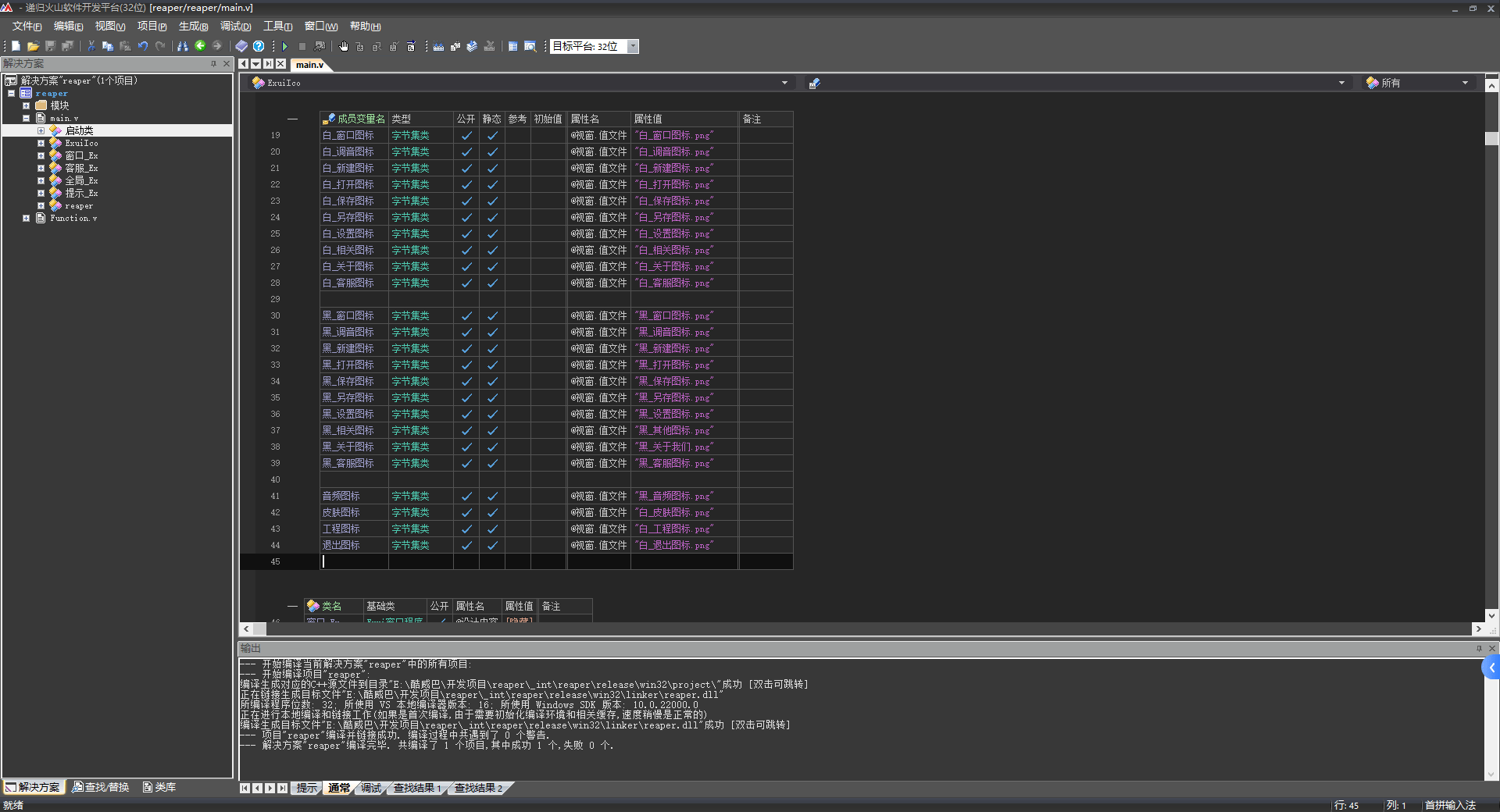1500x812 pixels.
Task: Toggle 静态 check for 黑_窗口图标
Action: pyautogui.click(x=492, y=315)
